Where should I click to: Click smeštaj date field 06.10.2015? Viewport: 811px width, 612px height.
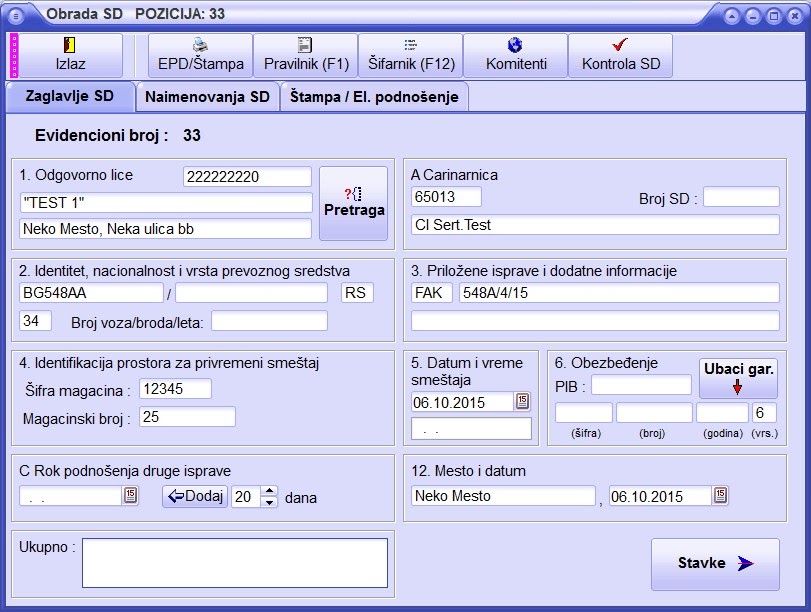(x=462, y=402)
